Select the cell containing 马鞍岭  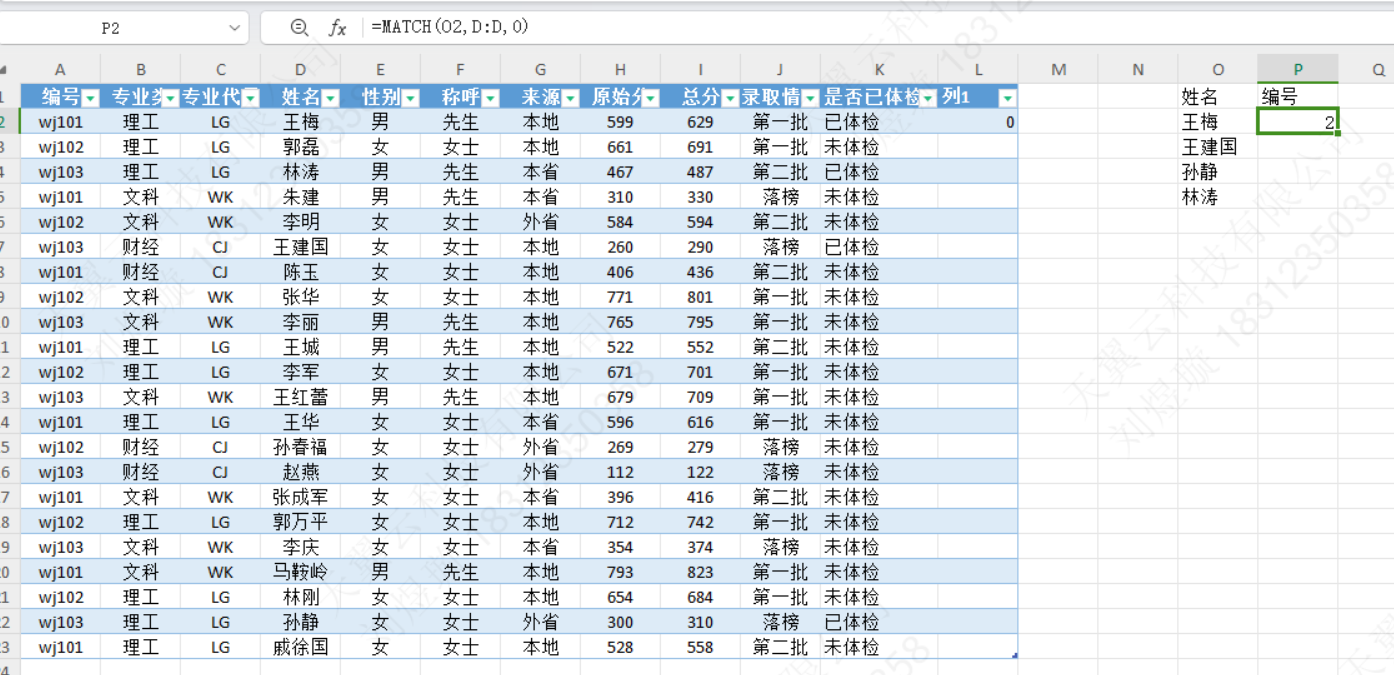coord(300,572)
